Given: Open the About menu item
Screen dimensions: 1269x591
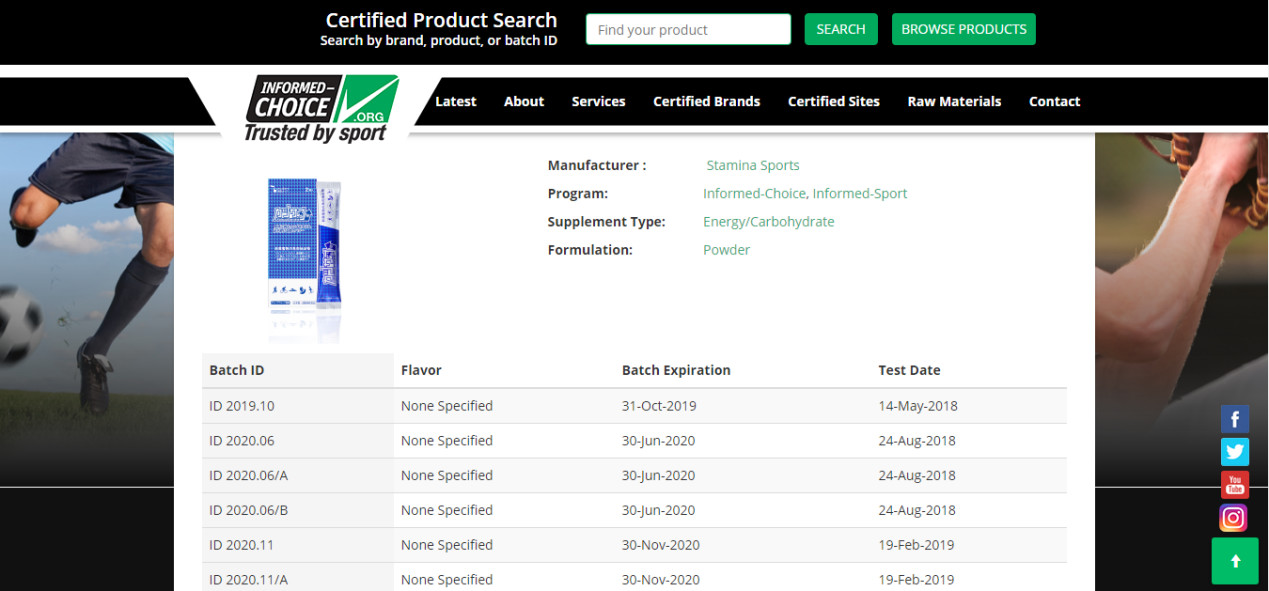Looking at the screenshot, I should (x=524, y=102).
